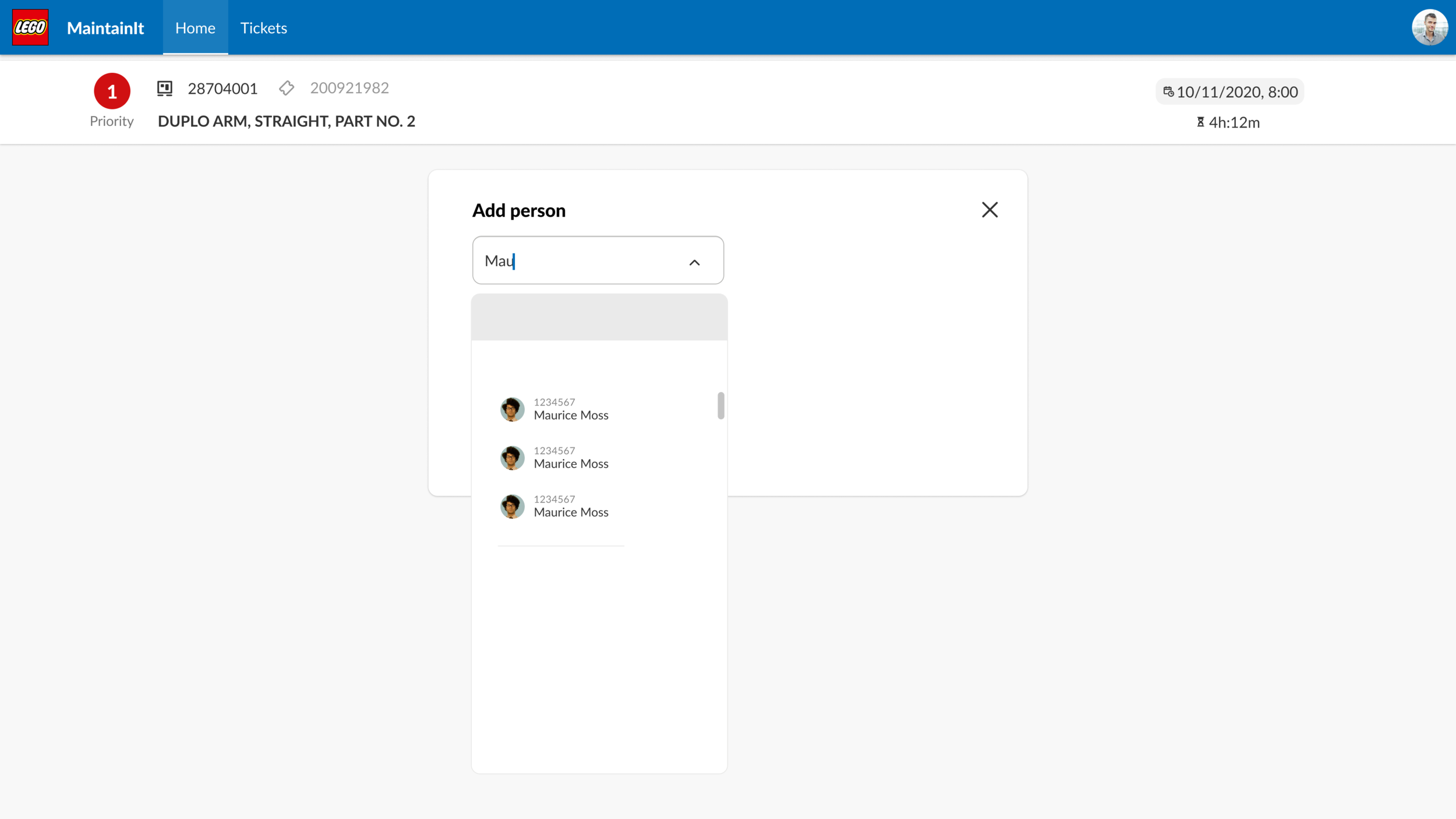The height and width of the screenshot is (819, 1456).
Task: Select the third Maurice Moss result
Action: [599, 506]
